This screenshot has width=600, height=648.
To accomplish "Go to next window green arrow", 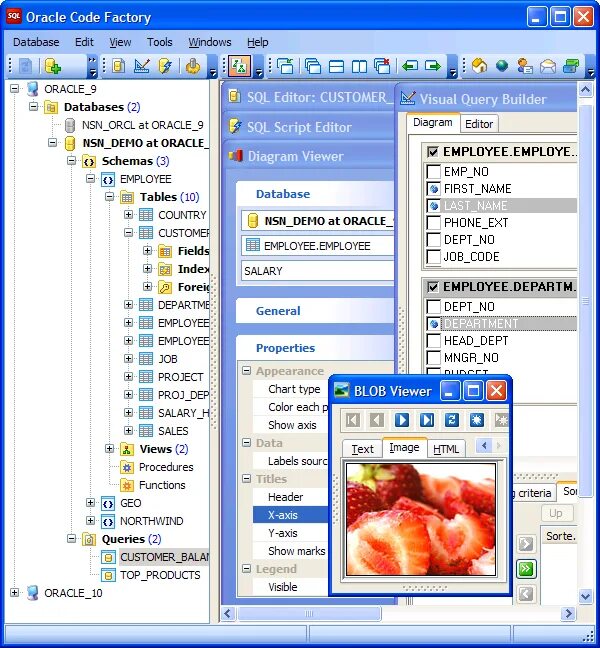I will click(x=433, y=66).
